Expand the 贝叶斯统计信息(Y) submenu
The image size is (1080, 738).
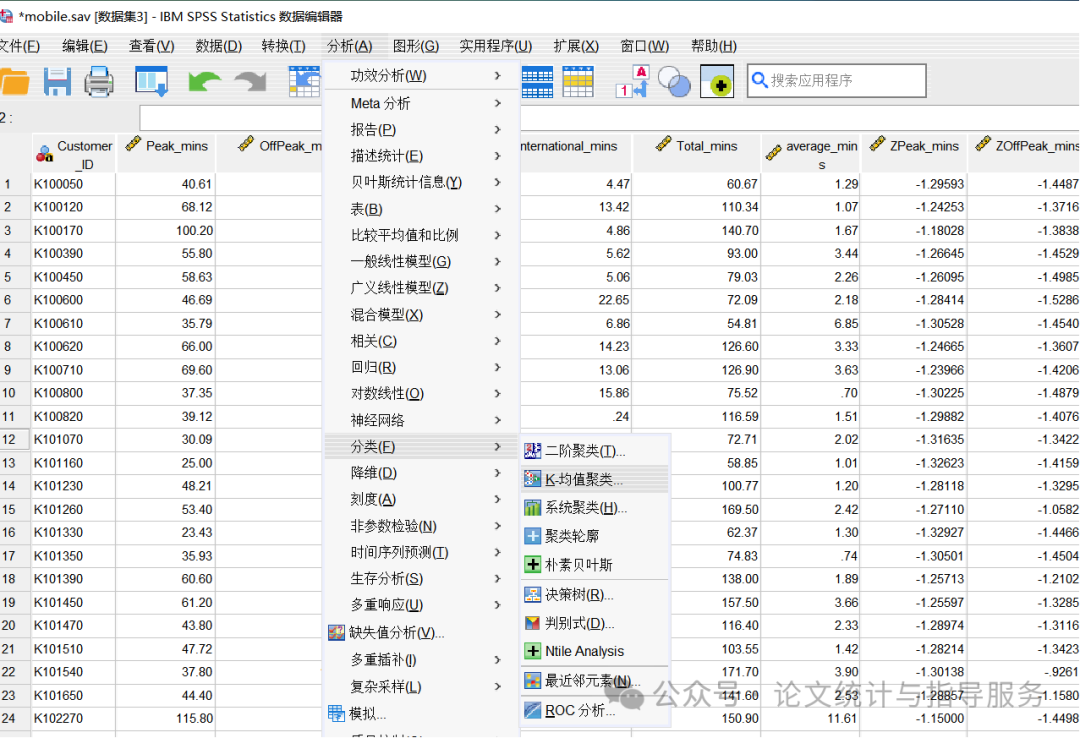pos(420,182)
